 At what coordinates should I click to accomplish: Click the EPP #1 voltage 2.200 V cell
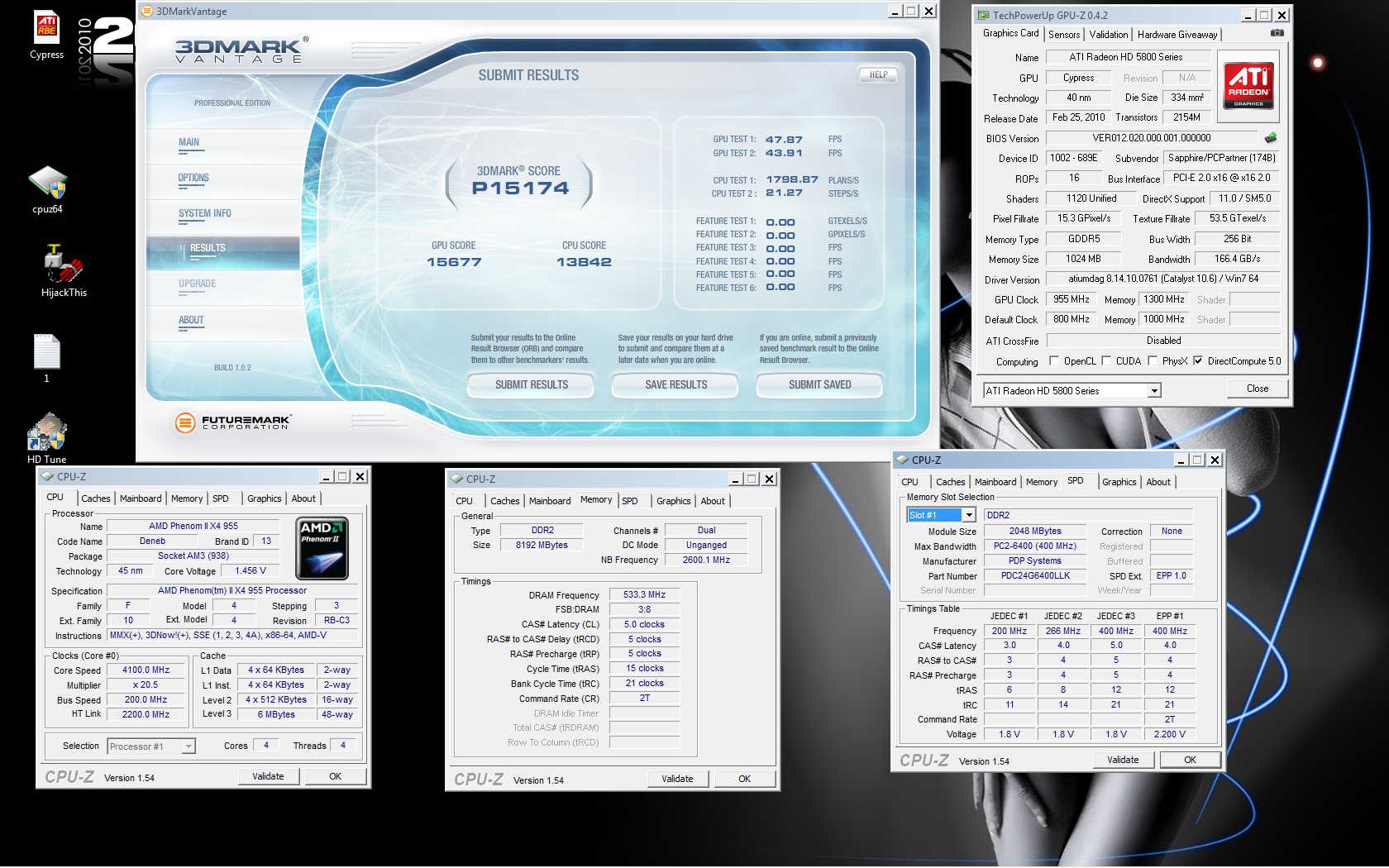tap(1169, 734)
